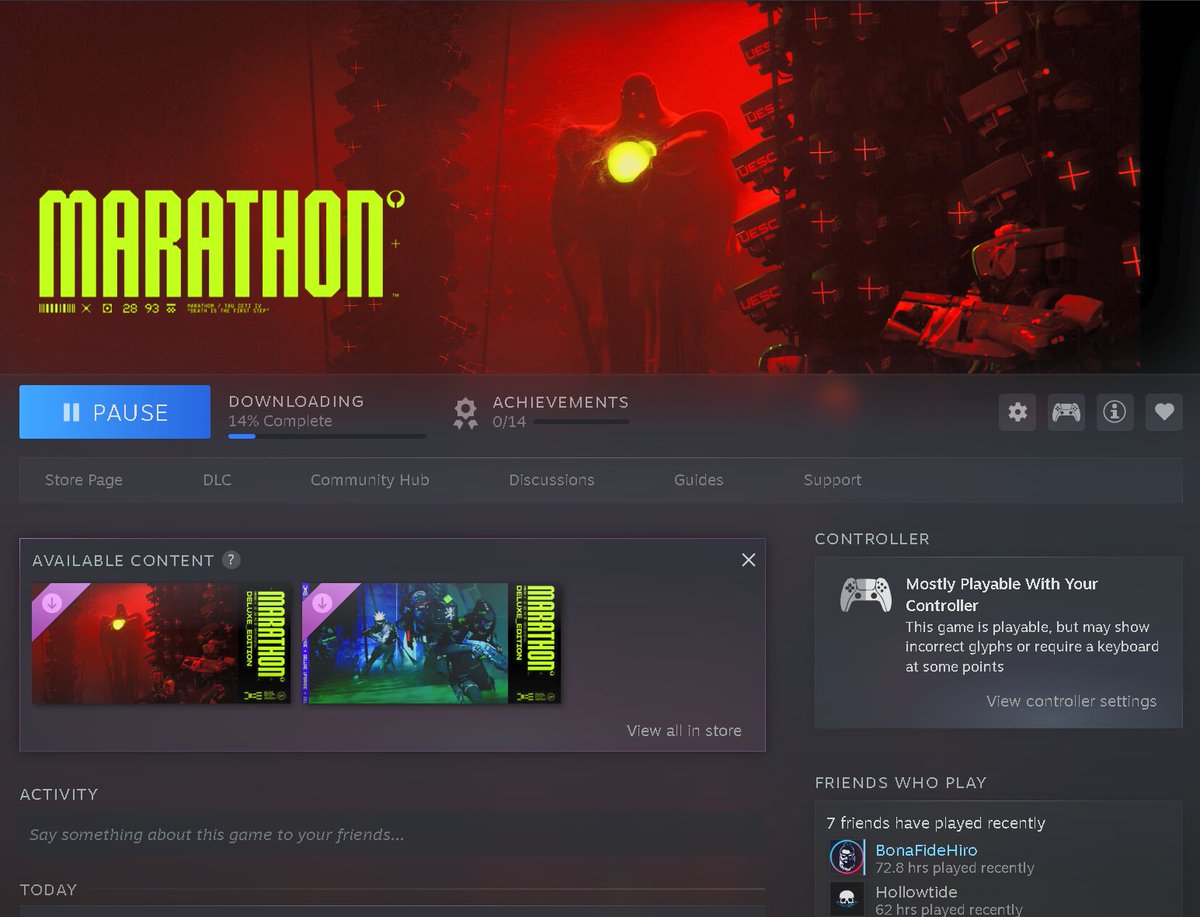Click download badge on red DLC thumbnail

coord(51,603)
